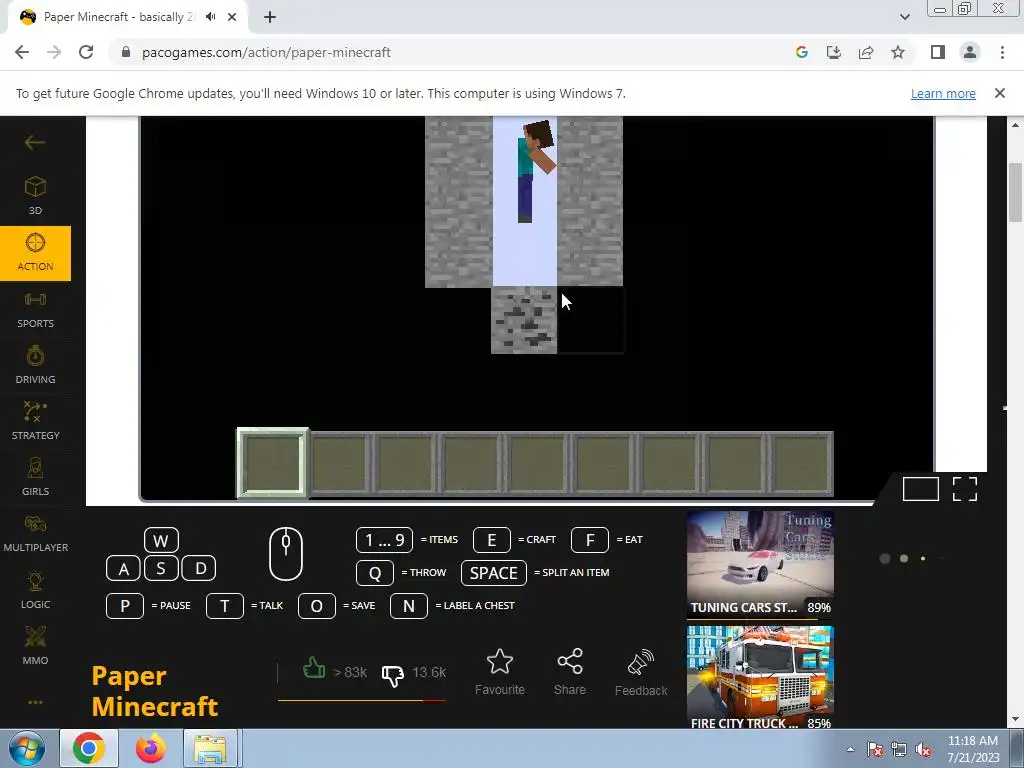The height and width of the screenshot is (768, 1024).
Task: Close the Paper Minecraft tab
Action: point(232,17)
